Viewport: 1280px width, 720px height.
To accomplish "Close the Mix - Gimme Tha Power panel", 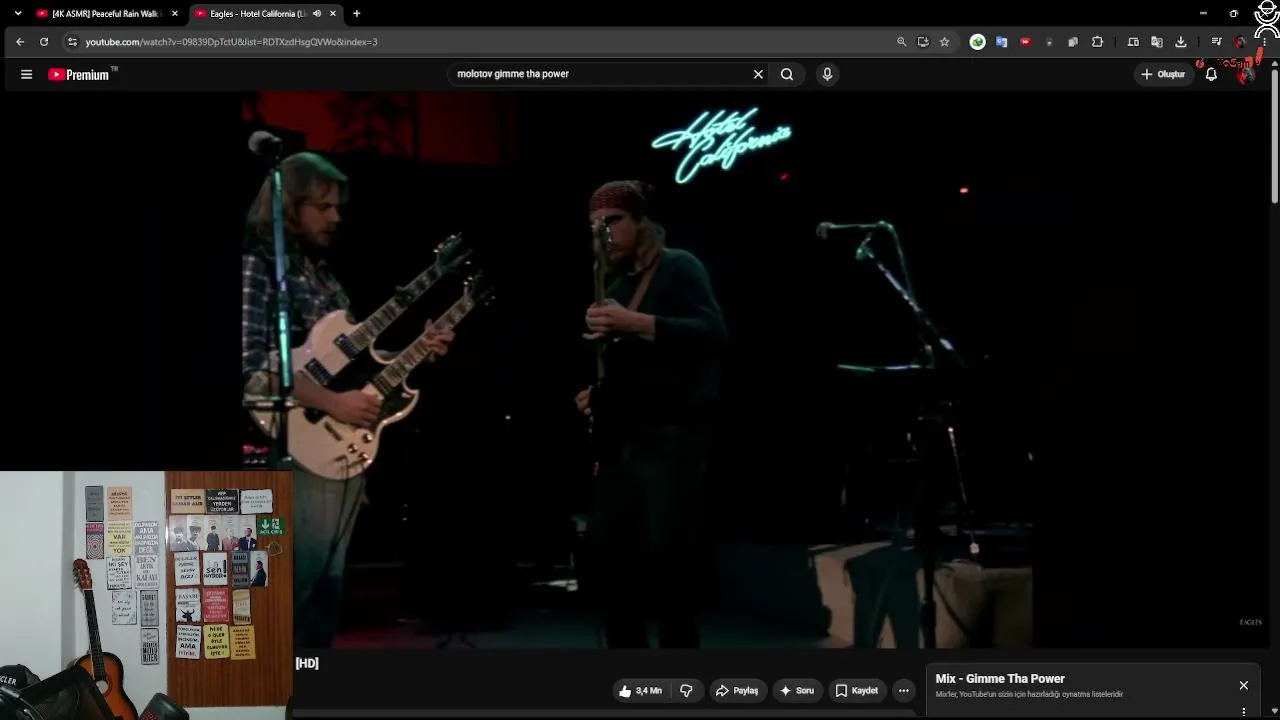I will point(1243,685).
